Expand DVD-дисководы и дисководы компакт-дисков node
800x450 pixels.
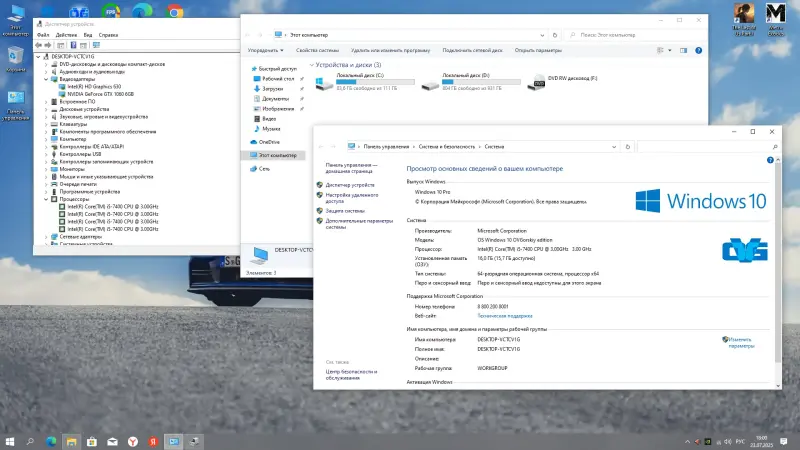point(46,64)
